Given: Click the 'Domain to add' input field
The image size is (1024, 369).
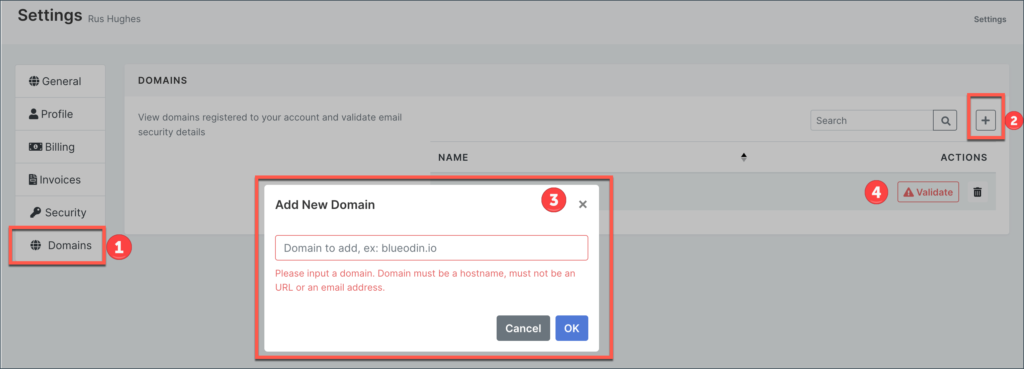Looking at the screenshot, I should [x=432, y=248].
